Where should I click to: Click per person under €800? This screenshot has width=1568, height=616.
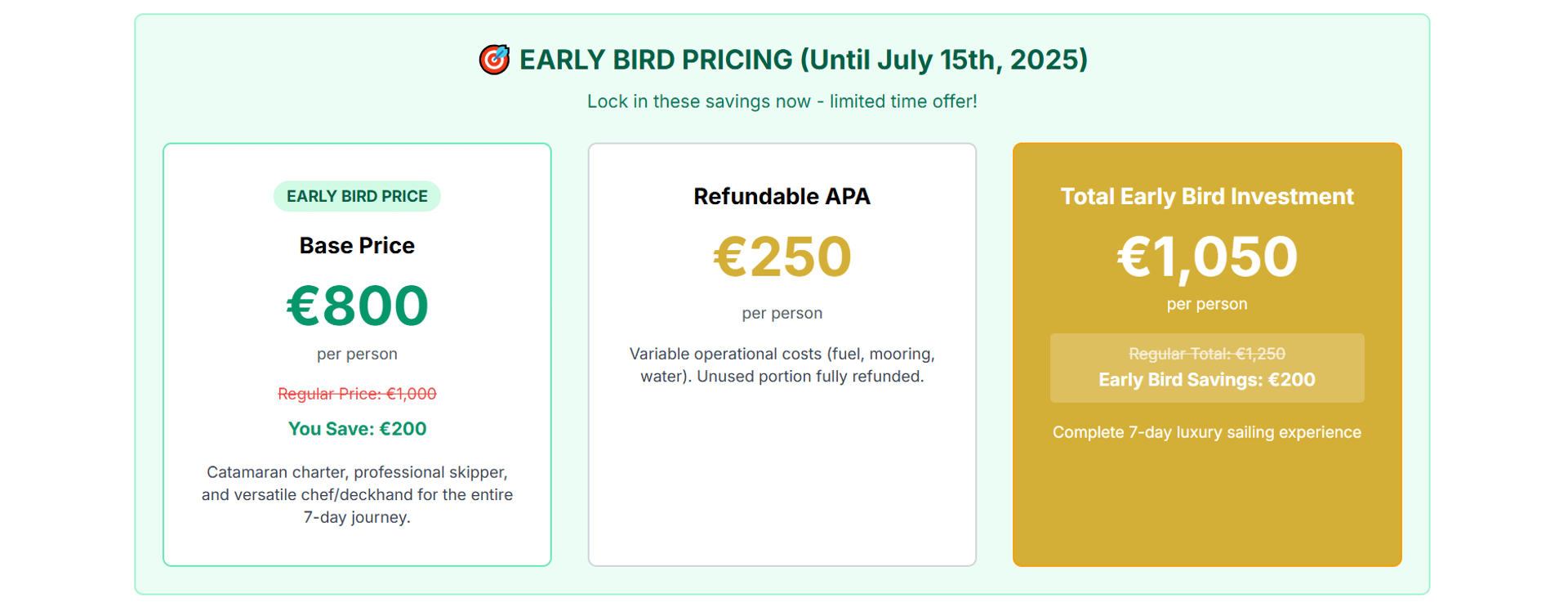(x=357, y=354)
